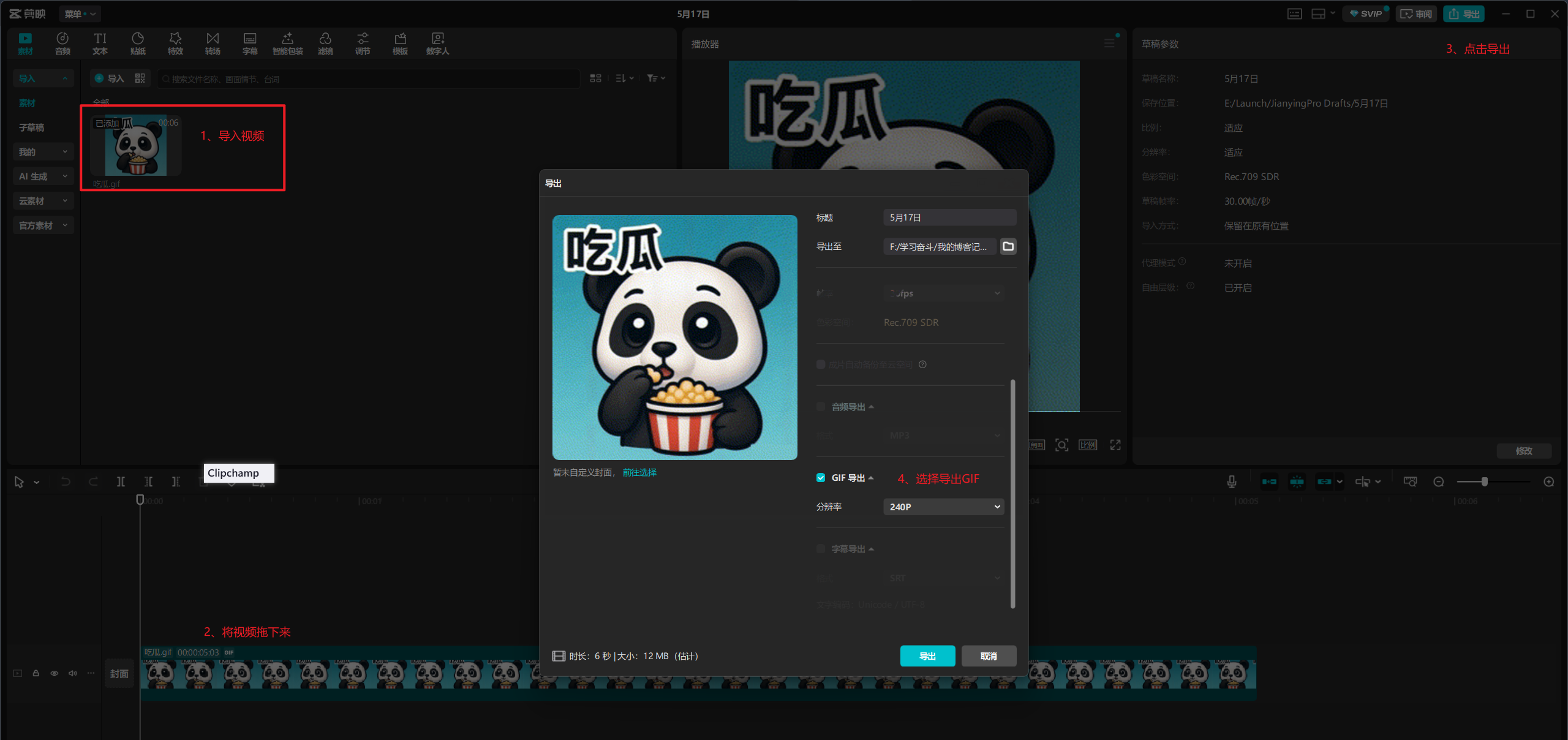Click the 审阅 review button
1568x740 pixels.
(1417, 13)
